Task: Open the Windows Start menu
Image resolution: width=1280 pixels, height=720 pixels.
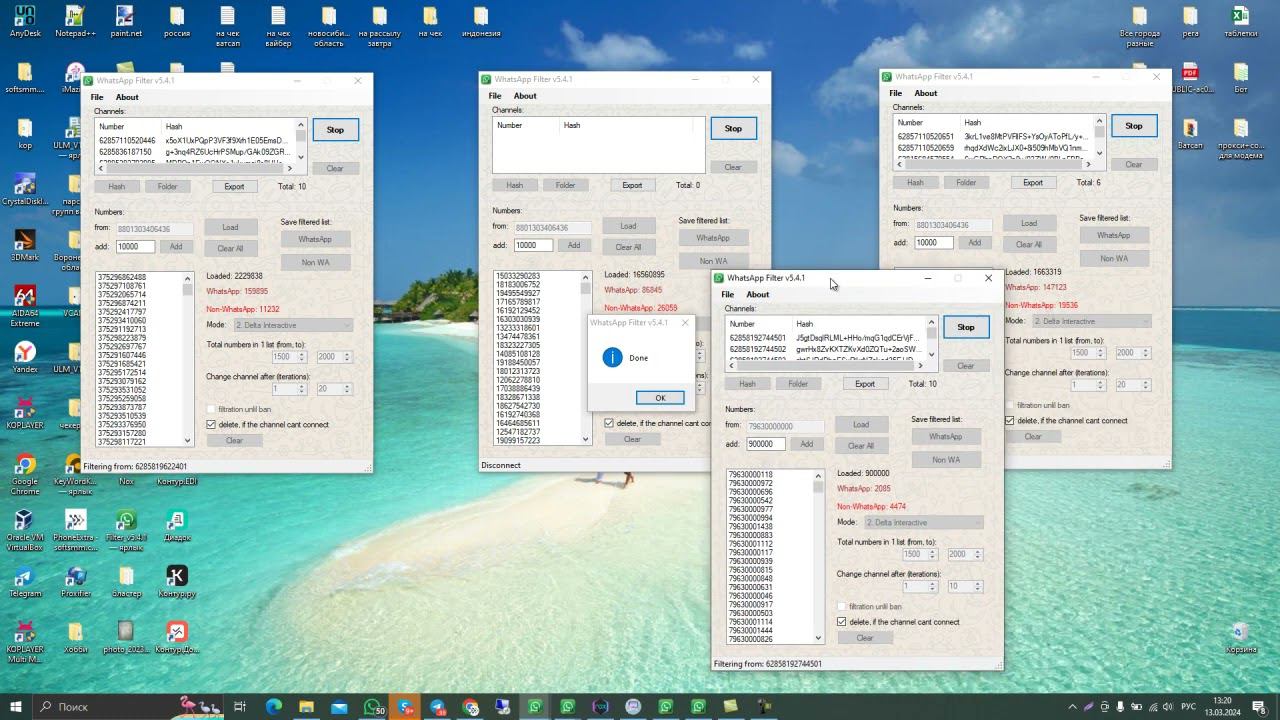Action: 17,706
